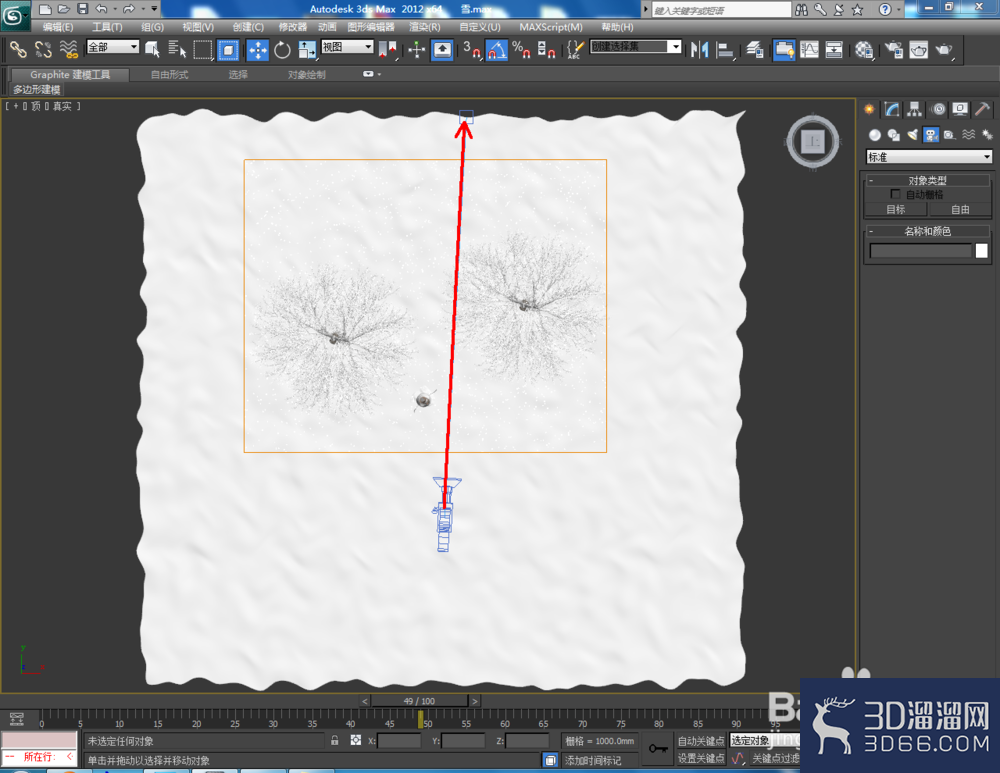Toggle the Window/Crossing selection mode

tap(228, 49)
